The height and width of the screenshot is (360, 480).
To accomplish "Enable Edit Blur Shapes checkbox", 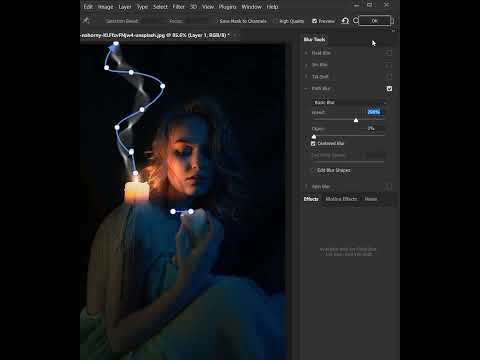I will point(313,170).
